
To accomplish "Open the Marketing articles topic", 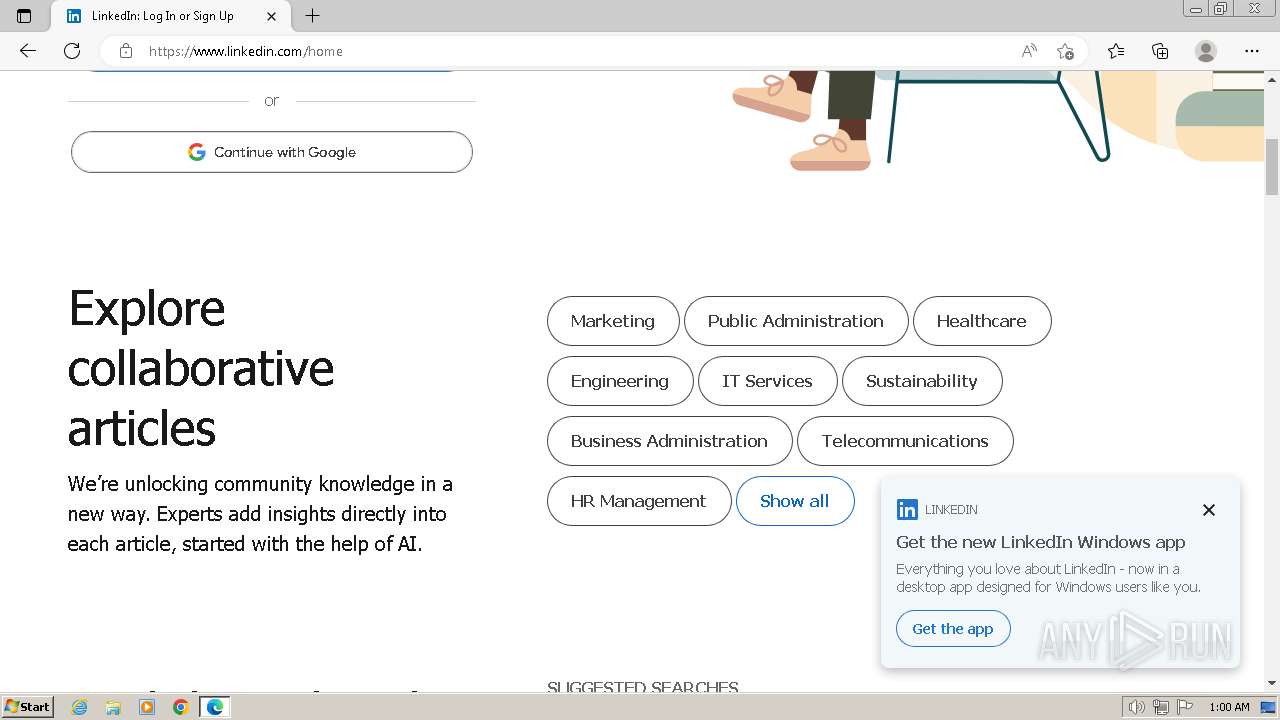I will (613, 321).
